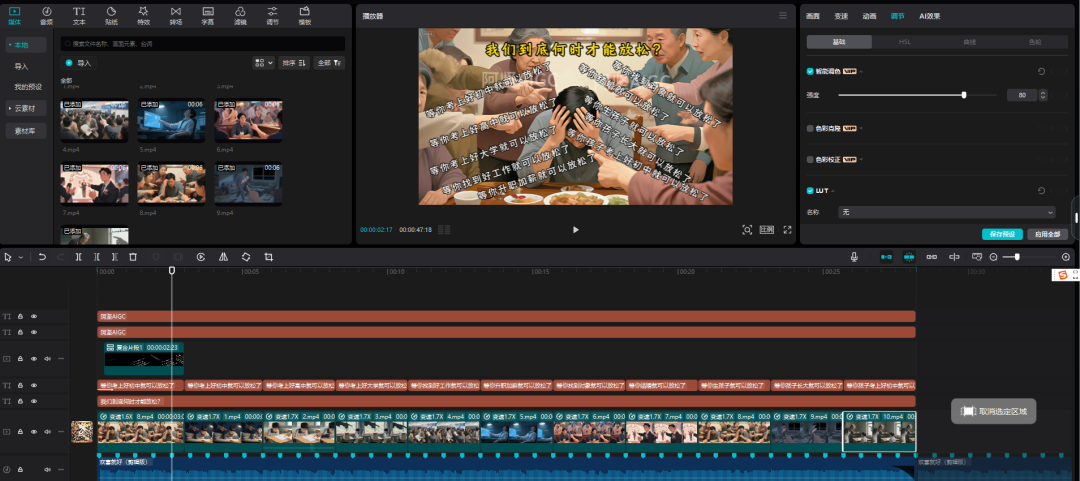Click the 导入 button with plus circle
The height and width of the screenshot is (481, 1080).
point(79,63)
